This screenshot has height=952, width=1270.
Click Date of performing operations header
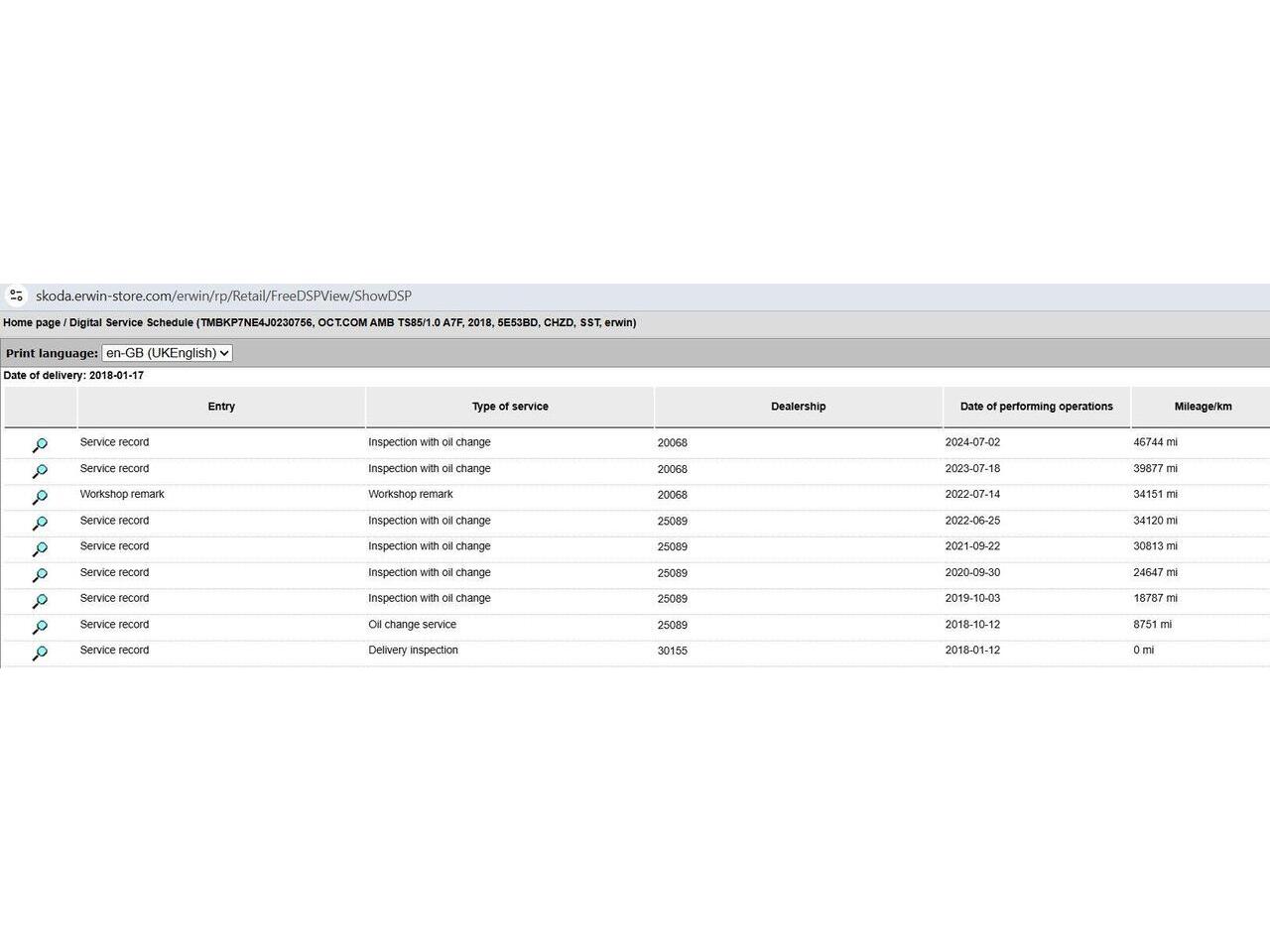(x=1036, y=407)
